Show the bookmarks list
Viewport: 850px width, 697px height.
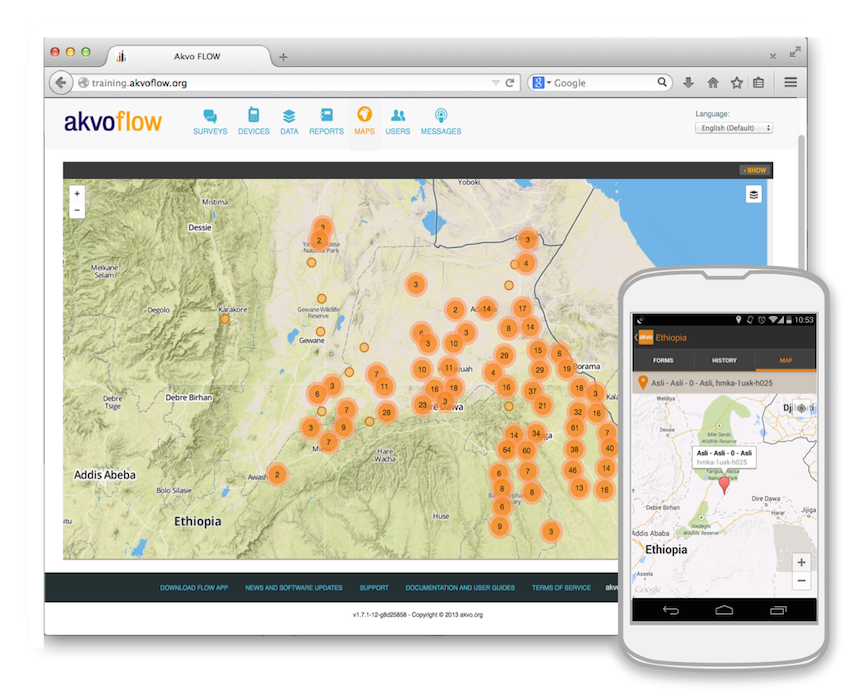coord(758,82)
